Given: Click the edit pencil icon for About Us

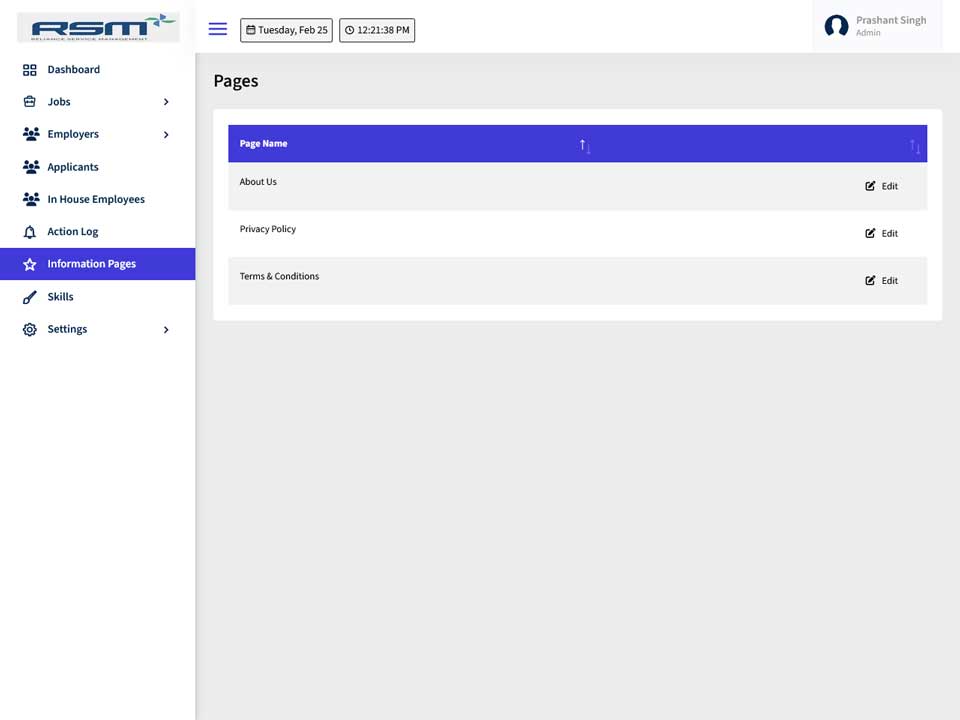Looking at the screenshot, I should pyautogui.click(x=870, y=186).
